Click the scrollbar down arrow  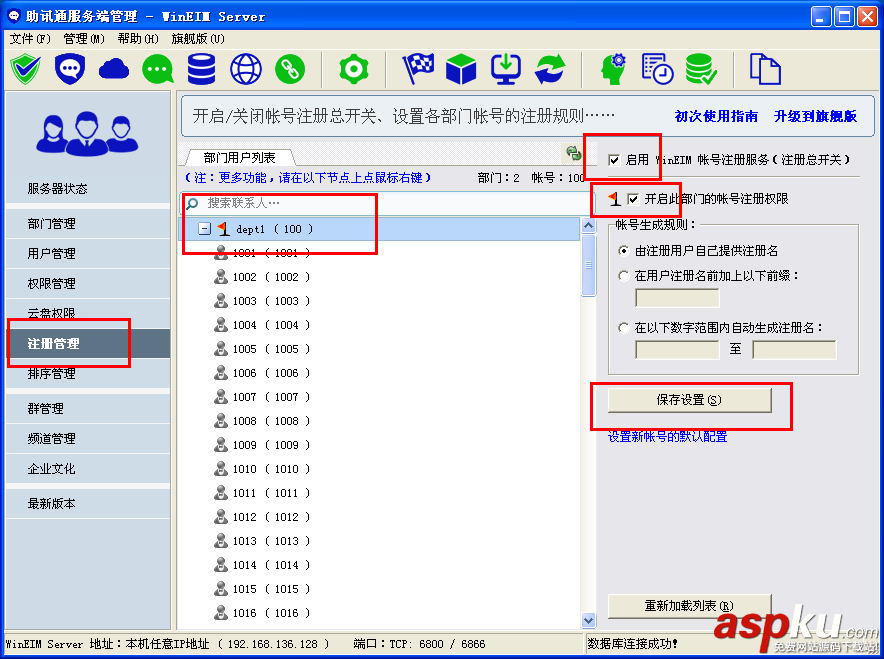click(x=589, y=620)
